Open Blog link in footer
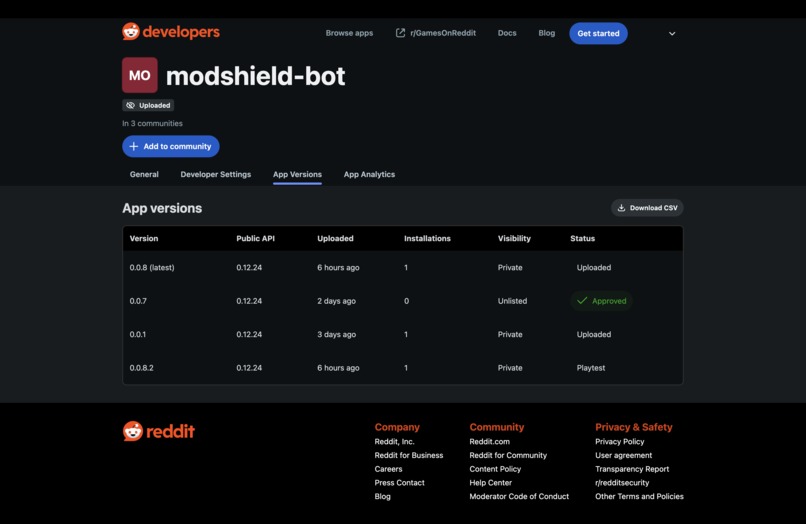The height and width of the screenshot is (524, 806). (x=382, y=496)
